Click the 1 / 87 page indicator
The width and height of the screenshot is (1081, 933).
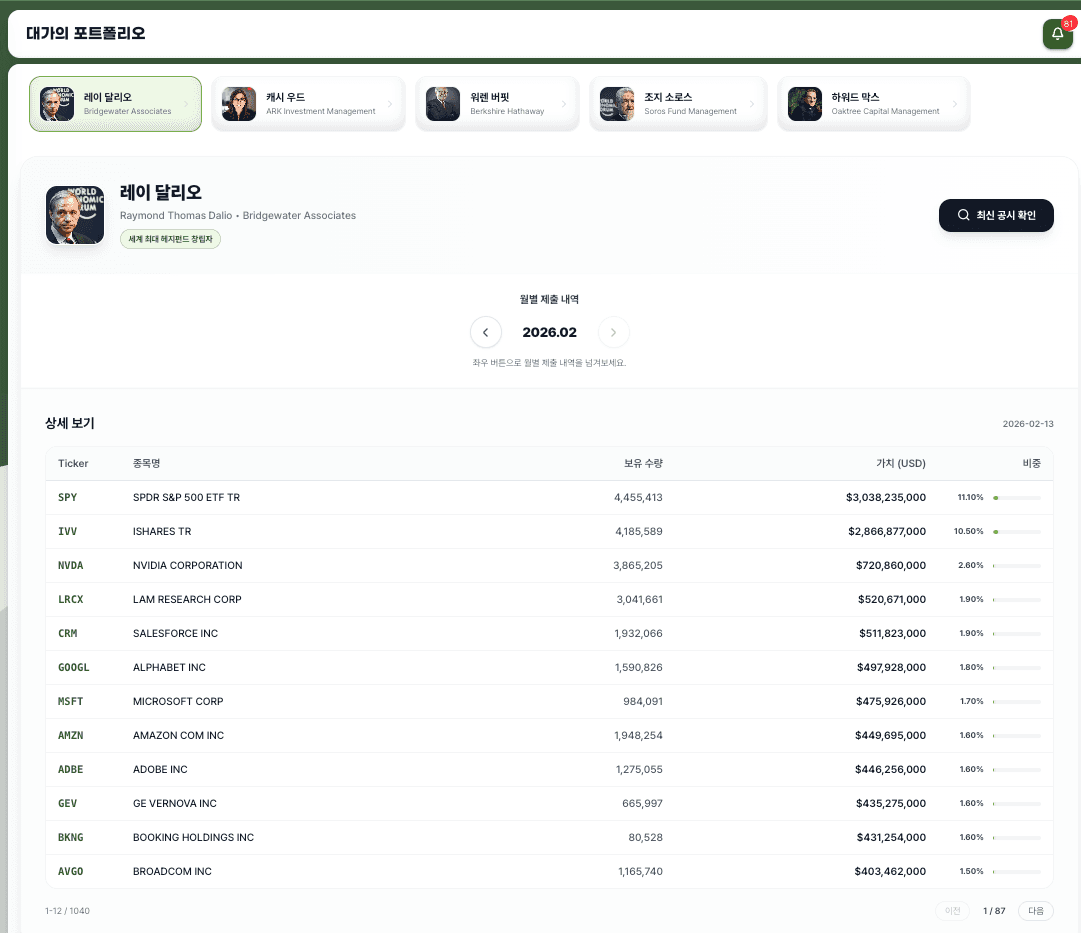(x=994, y=911)
